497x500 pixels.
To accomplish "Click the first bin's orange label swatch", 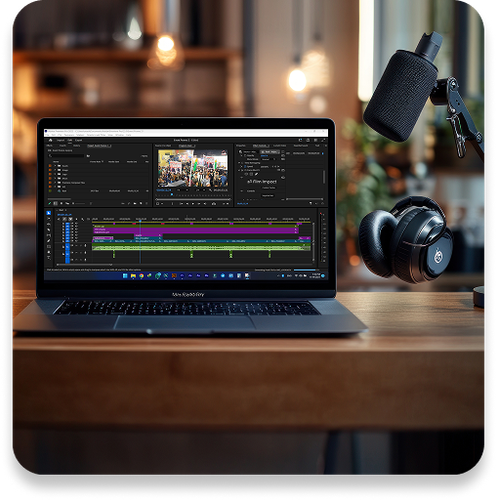I will pos(50,166).
